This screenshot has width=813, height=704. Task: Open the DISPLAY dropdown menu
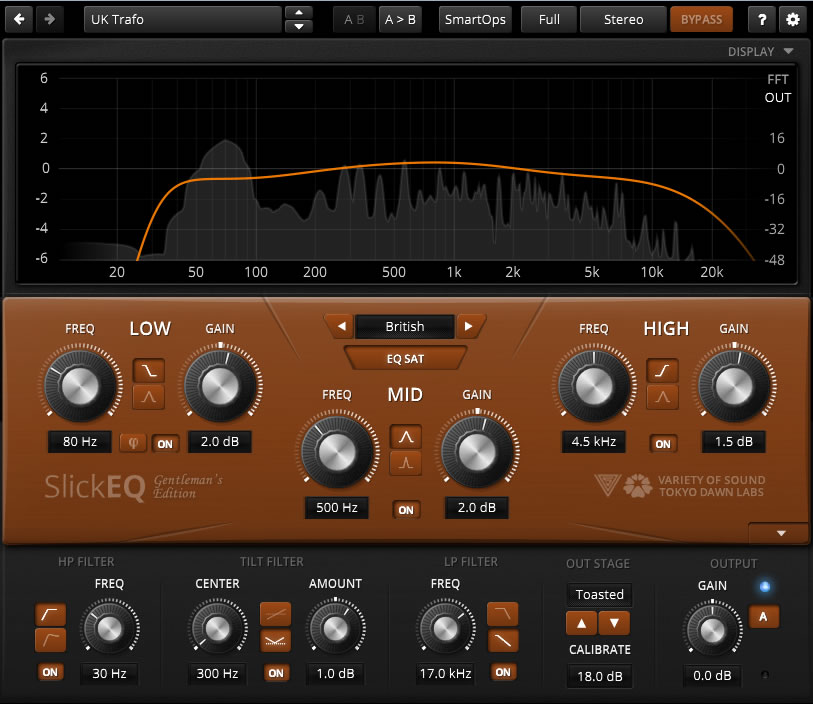[760, 51]
